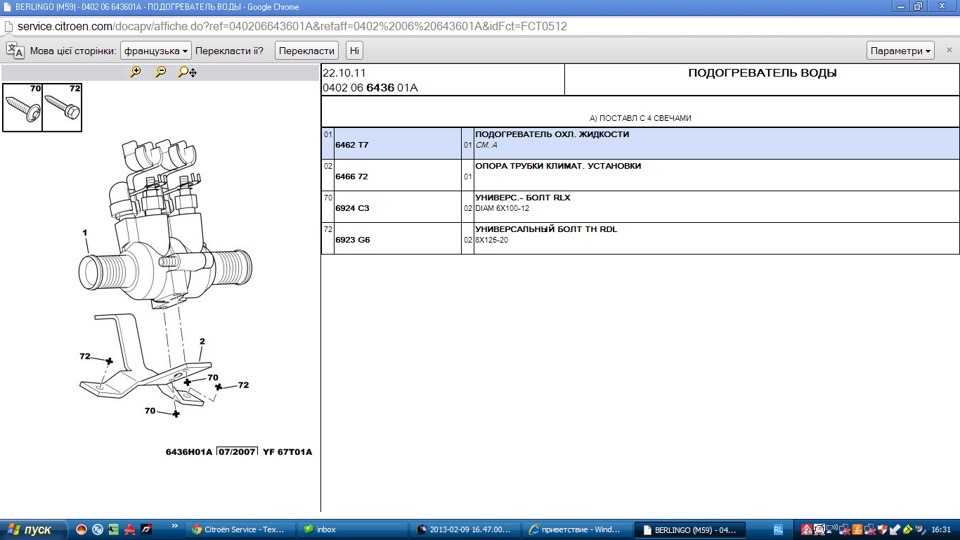960x540 pixels.
Task: Restore down the Chrome window
Action: [x=918, y=6]
